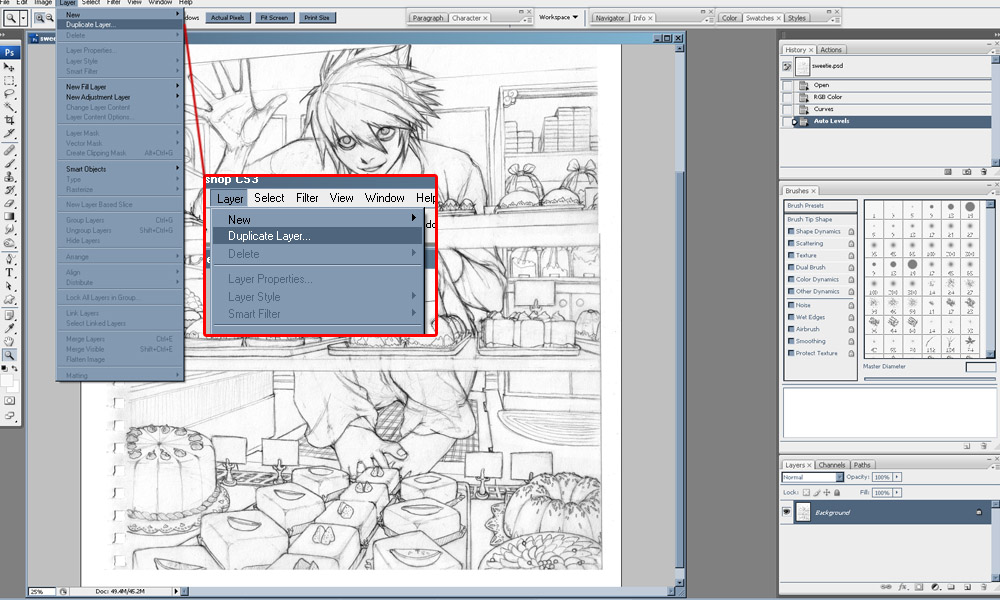Select the Slice tool
The height and width of the screenshot is (600, 1000).
9,133
